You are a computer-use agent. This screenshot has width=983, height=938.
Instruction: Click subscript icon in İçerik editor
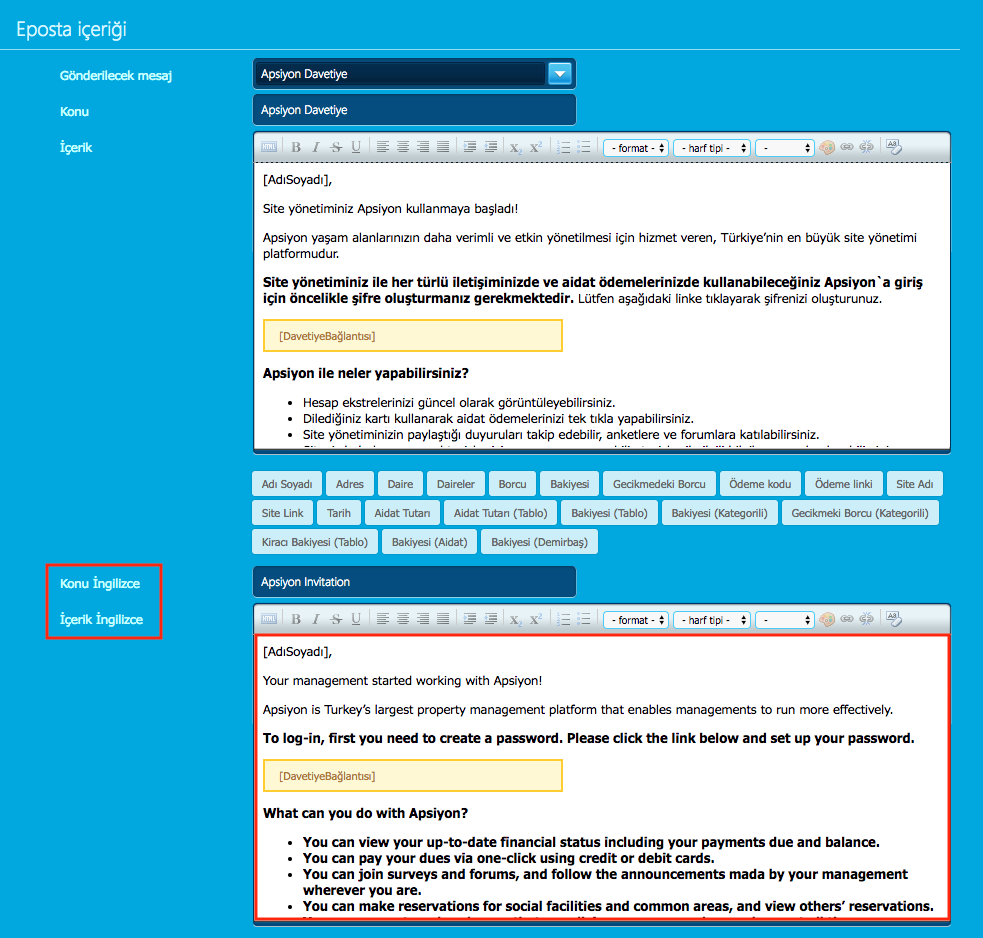pos(515,148)
